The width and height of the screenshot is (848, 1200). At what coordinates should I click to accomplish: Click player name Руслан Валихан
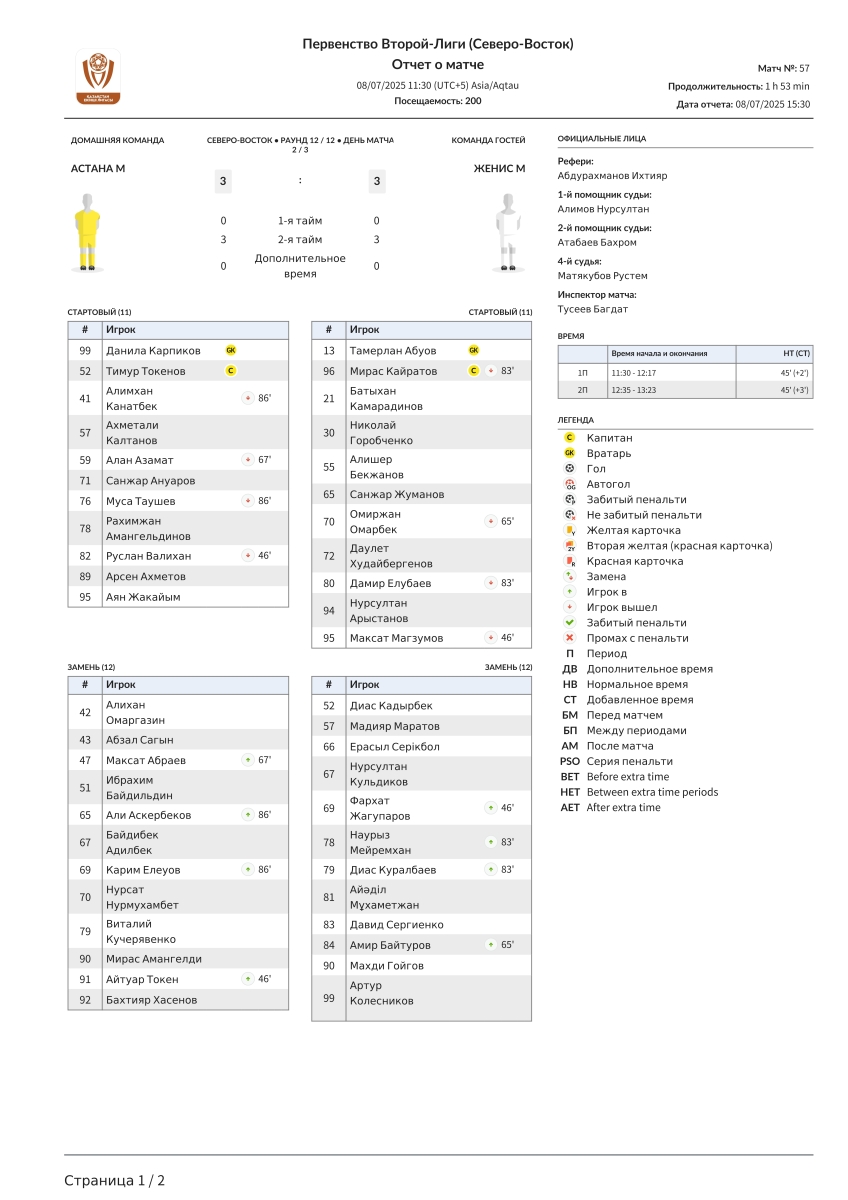point(148,556)
